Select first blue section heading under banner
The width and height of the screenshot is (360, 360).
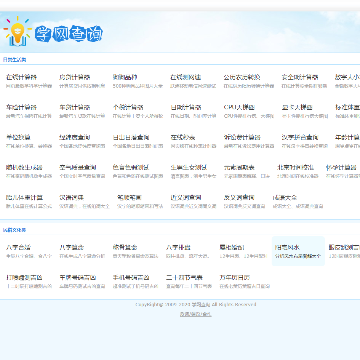[14, 60]
